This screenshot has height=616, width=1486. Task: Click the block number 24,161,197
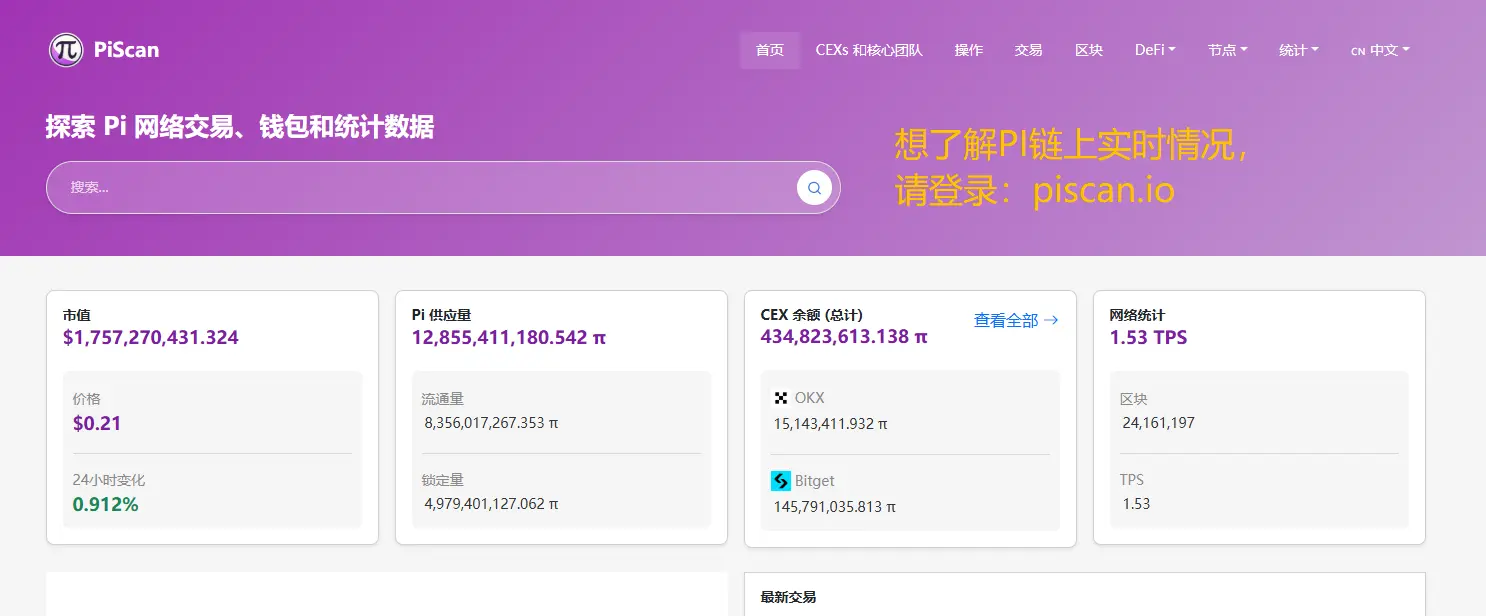(1158, 423)
